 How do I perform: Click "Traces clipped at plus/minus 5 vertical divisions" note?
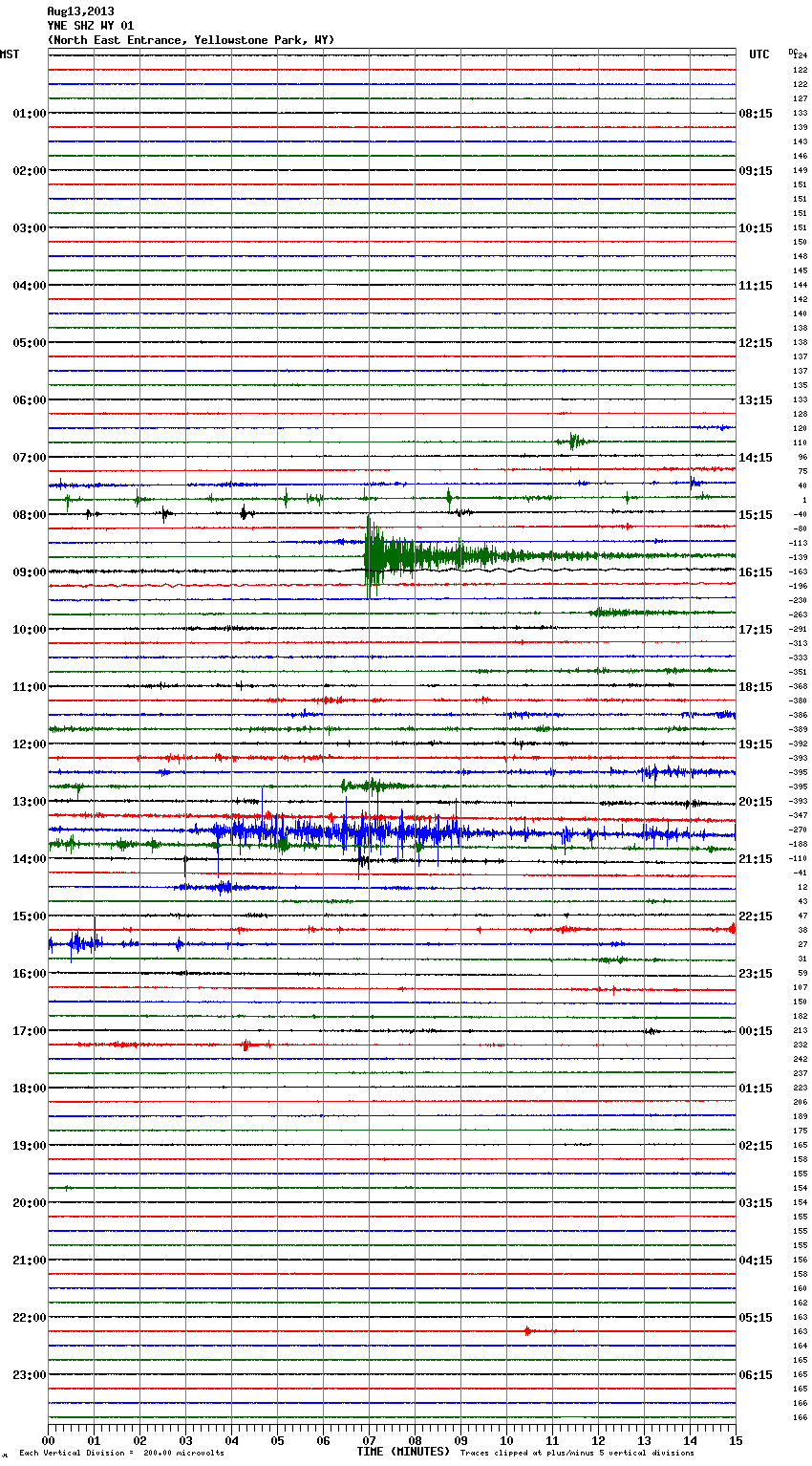[x=577, y=1453]
